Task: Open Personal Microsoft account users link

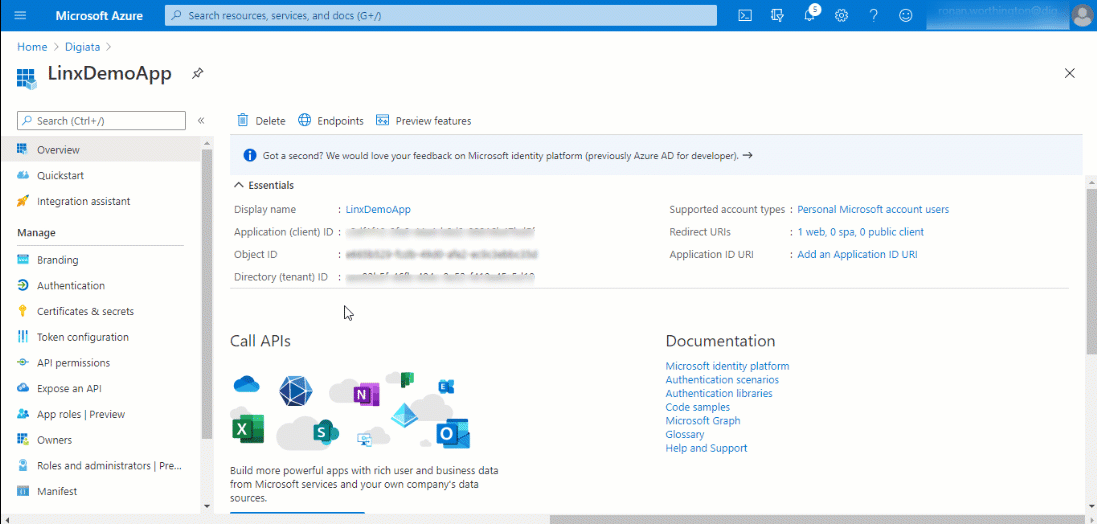Action: point(873,209)
